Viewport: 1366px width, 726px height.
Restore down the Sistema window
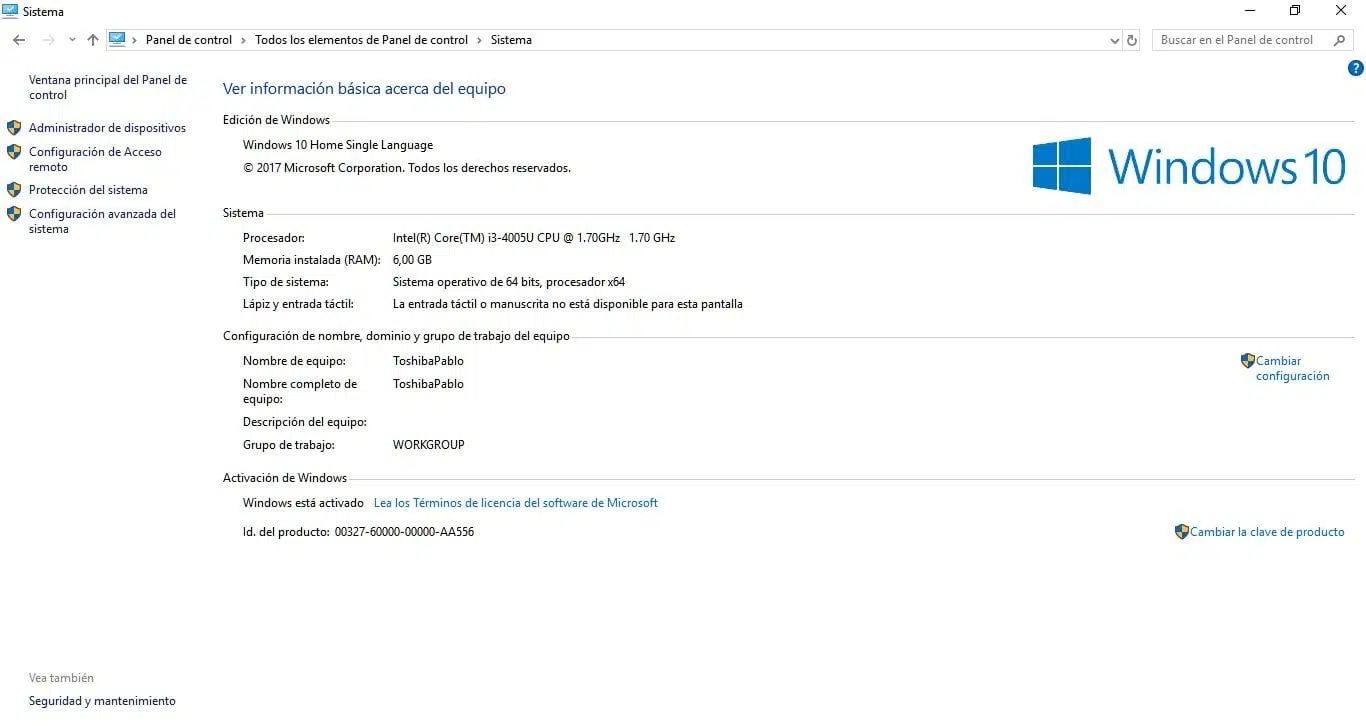tap(1295, 11)
